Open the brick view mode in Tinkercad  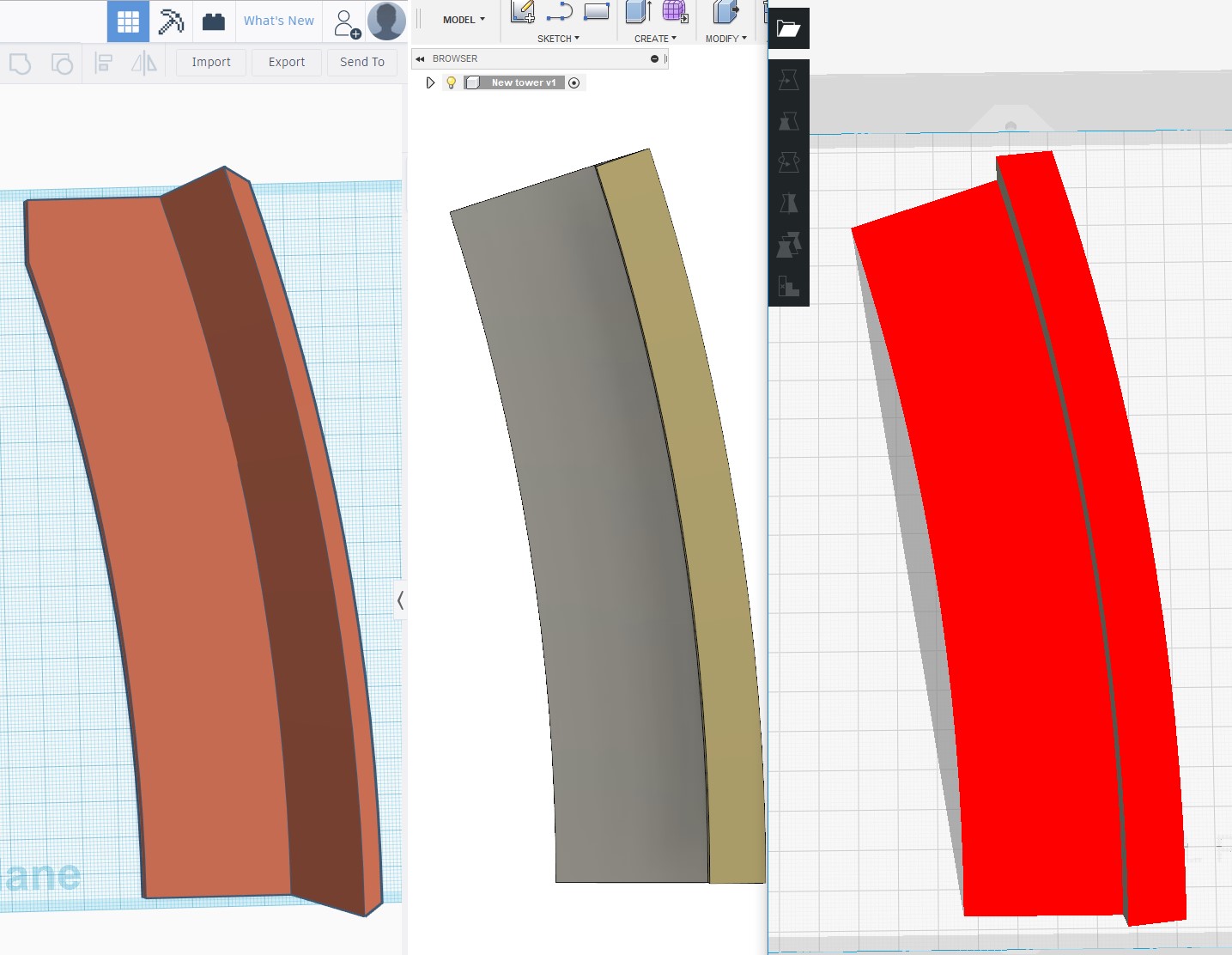click(214, 21)
